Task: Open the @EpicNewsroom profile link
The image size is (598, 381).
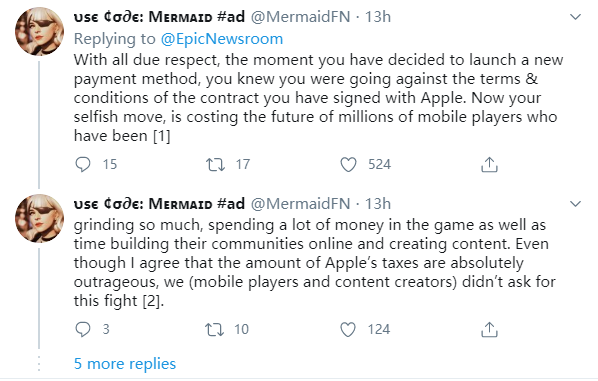Action: tap(222, 39)
